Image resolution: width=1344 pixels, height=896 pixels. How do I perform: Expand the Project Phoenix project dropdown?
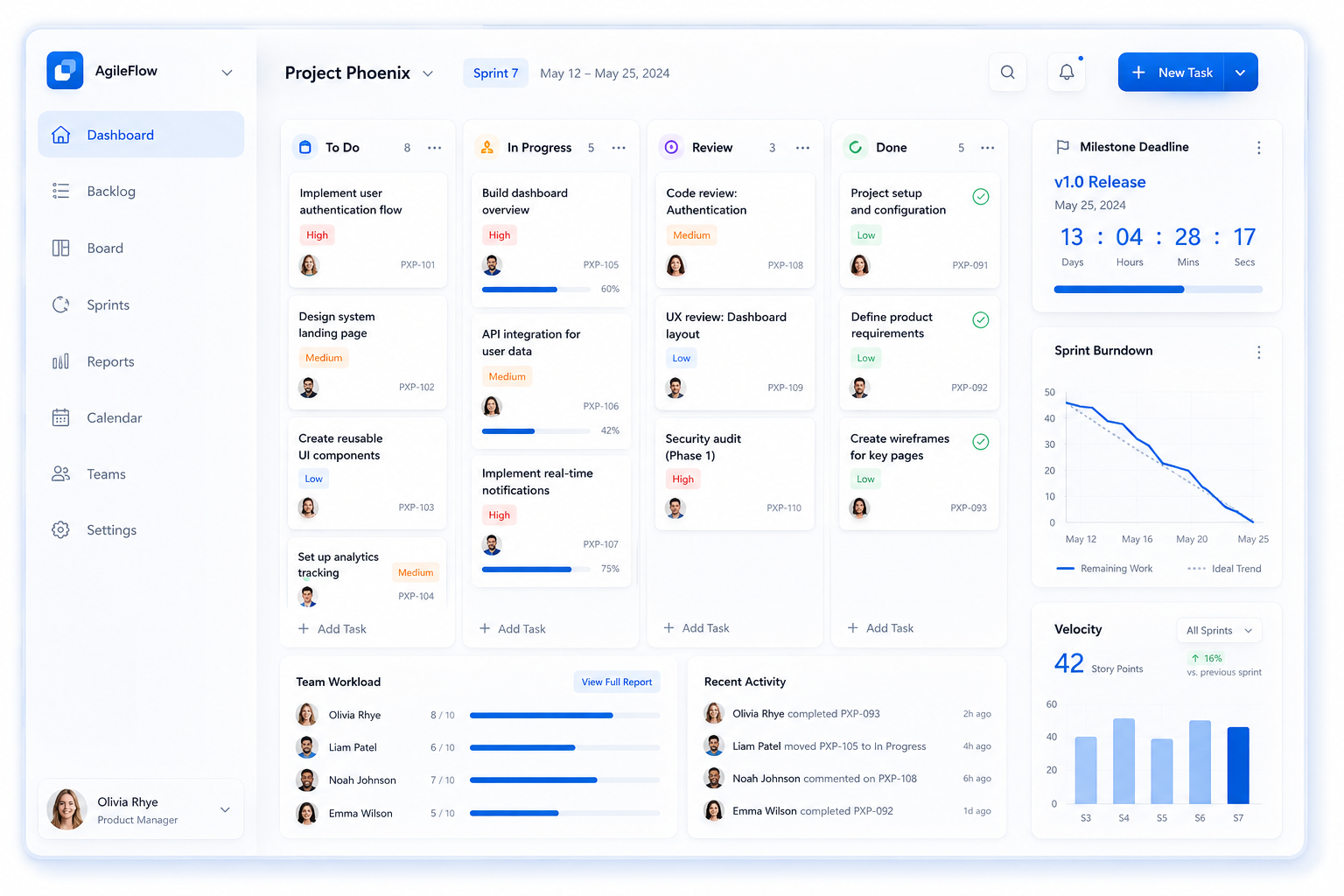point(428,73)
